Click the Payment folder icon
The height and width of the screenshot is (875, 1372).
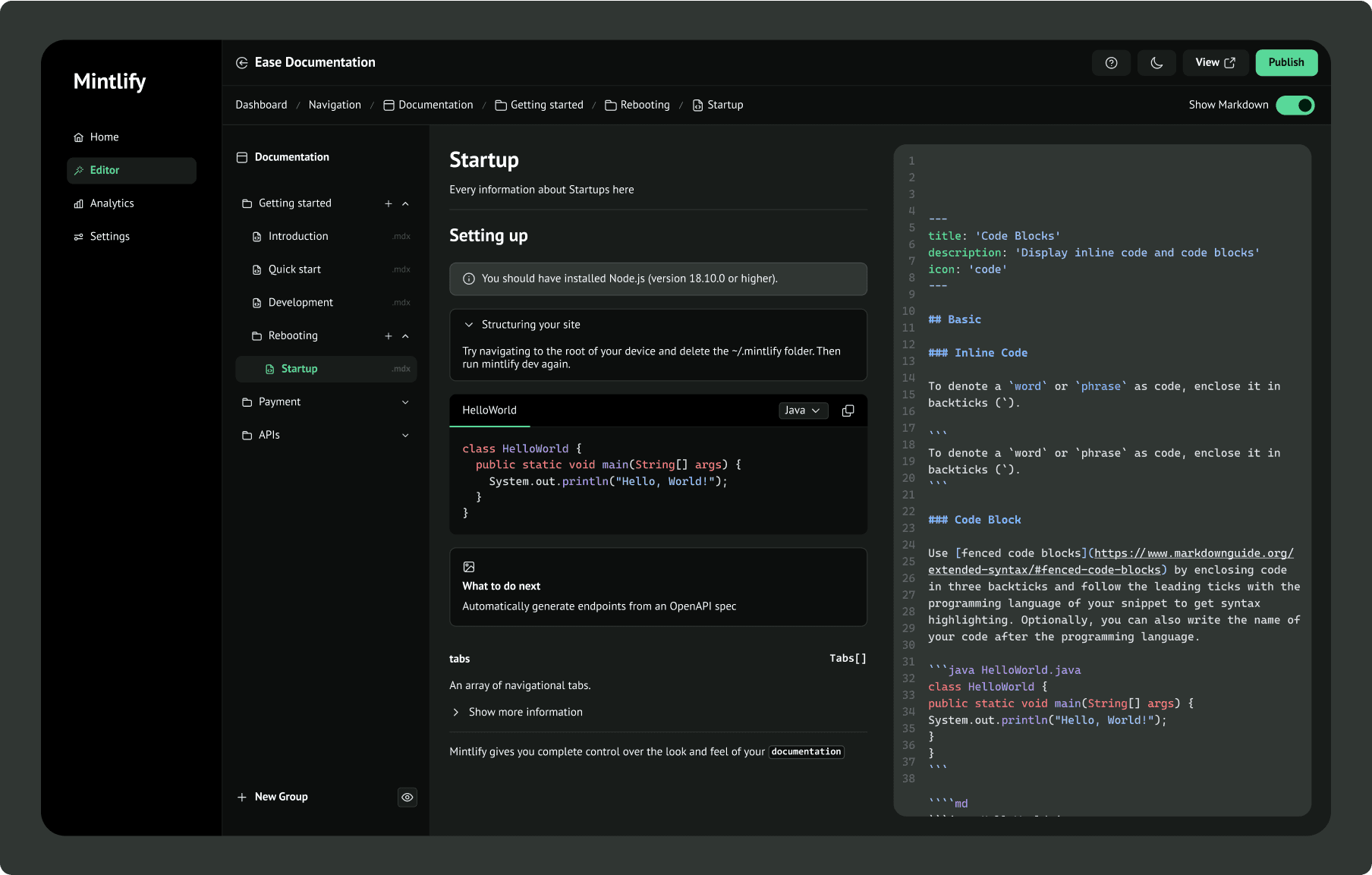pos(247,402)
